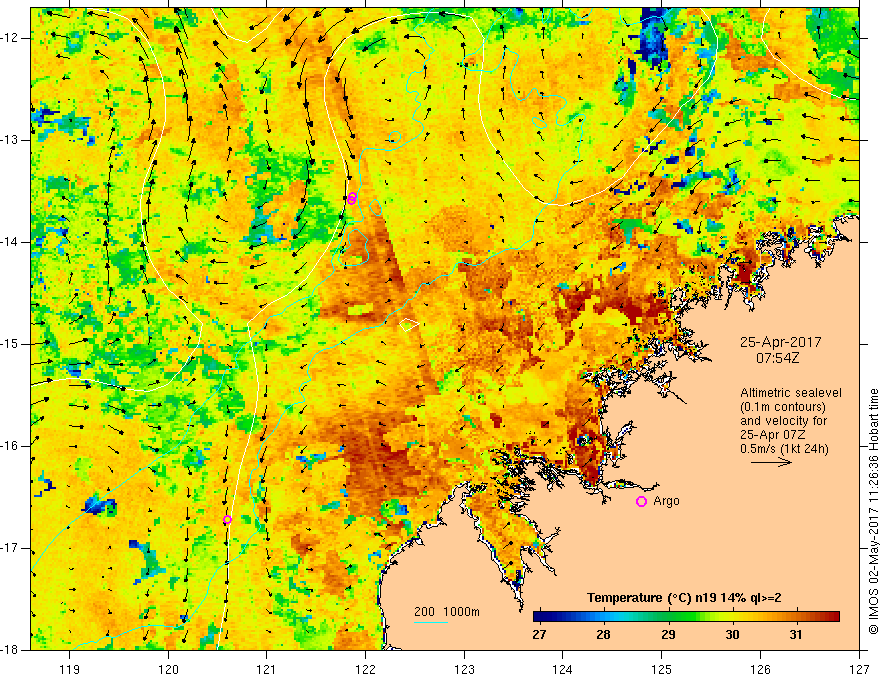Click the longitude axis label 125

point(662,669)
